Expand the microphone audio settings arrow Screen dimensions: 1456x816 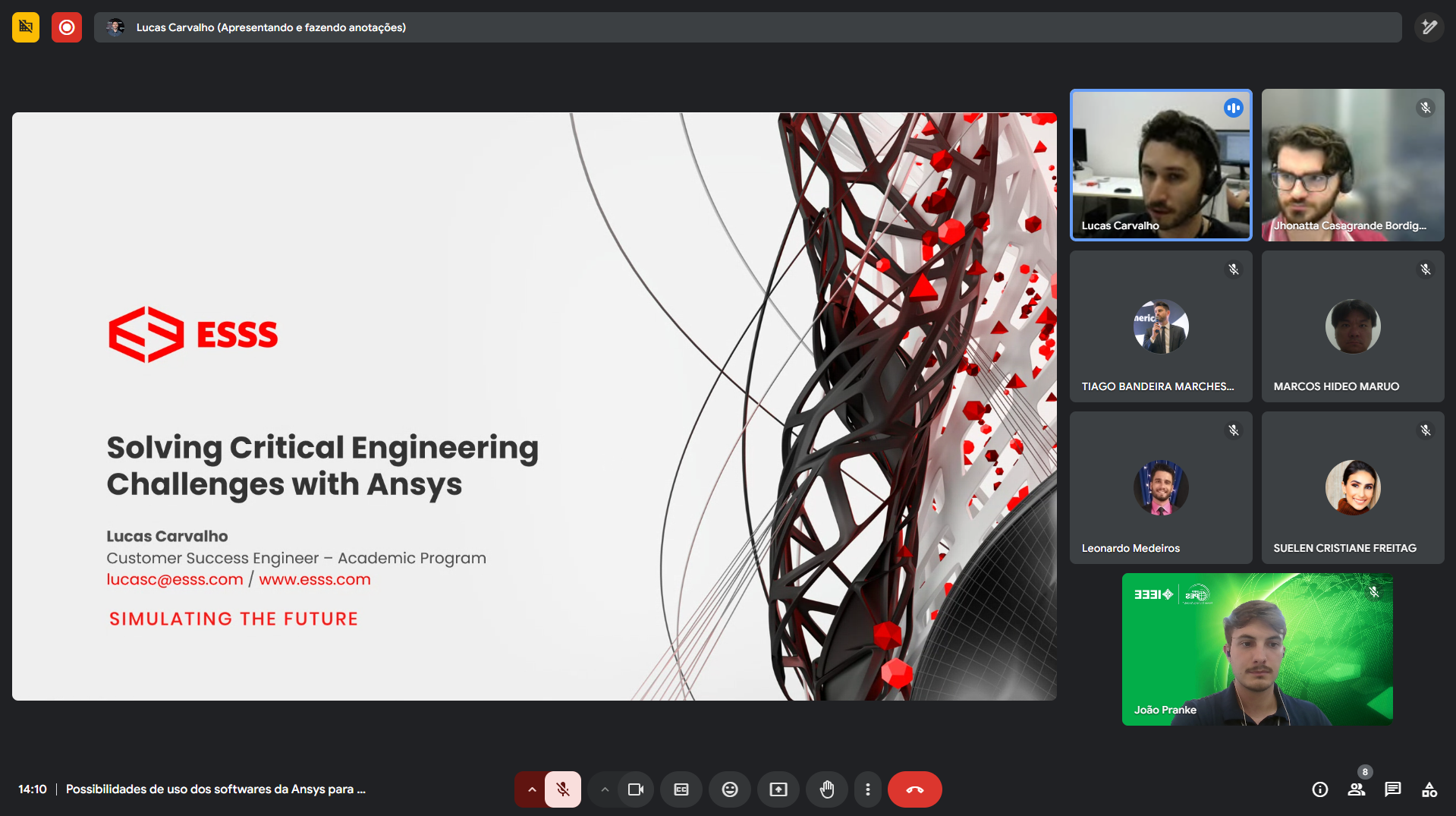[x=531, y=789]
